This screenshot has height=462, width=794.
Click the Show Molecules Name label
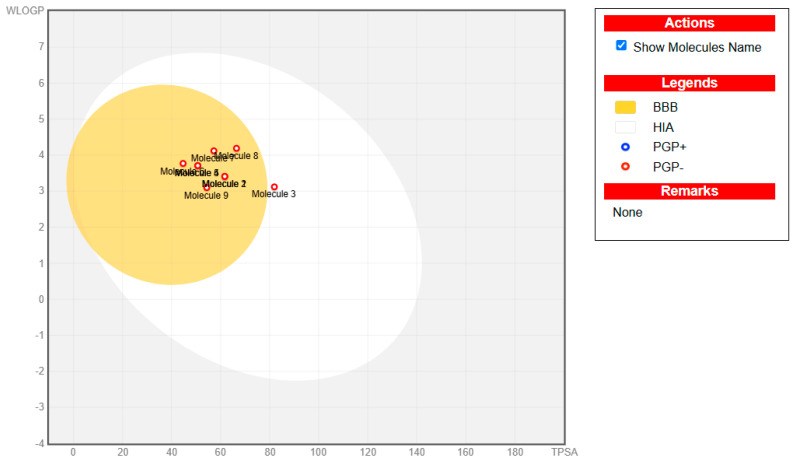click(x=697, y=47)
